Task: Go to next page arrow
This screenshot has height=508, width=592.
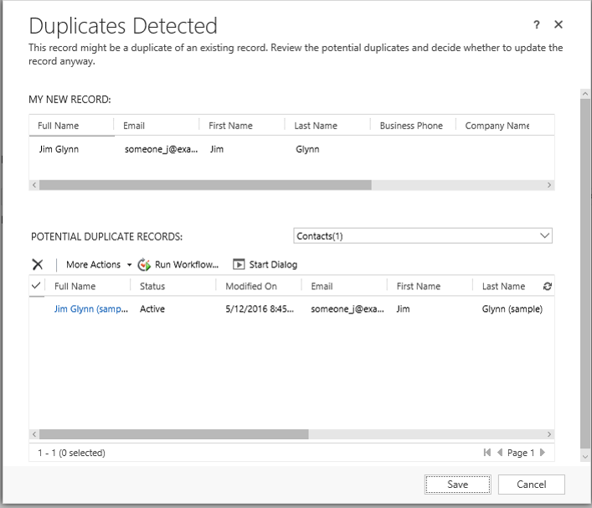Action: pyautogui.click(x=543, y=452)
